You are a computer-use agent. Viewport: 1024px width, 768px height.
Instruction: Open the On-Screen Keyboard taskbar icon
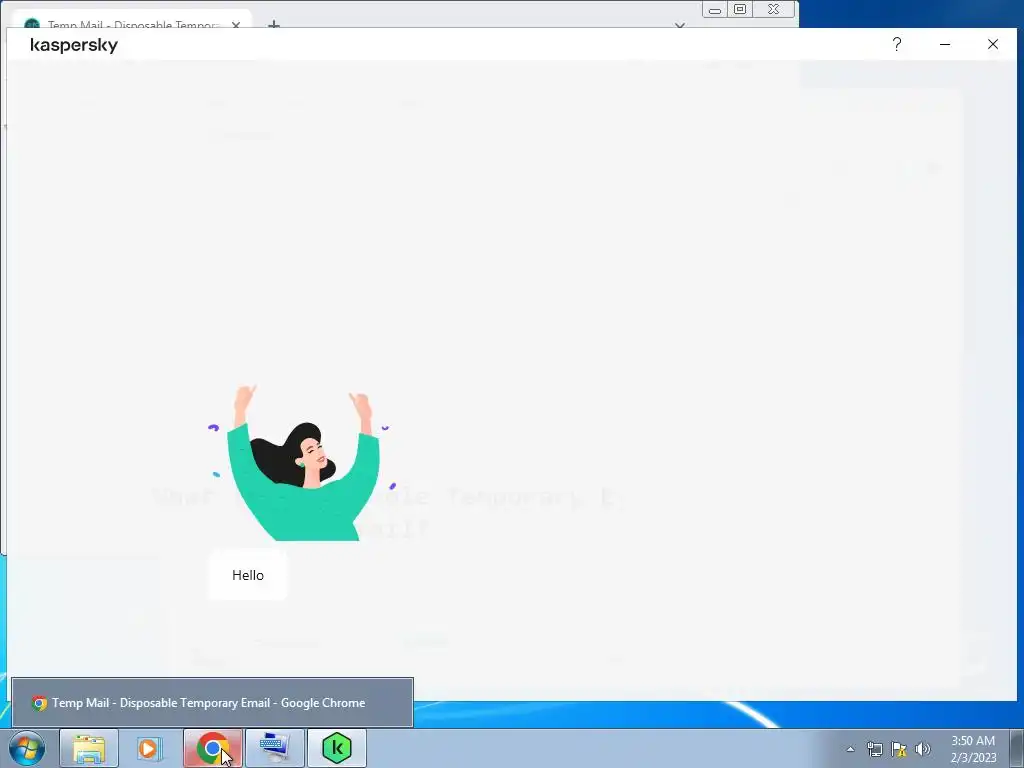[274, 748]
